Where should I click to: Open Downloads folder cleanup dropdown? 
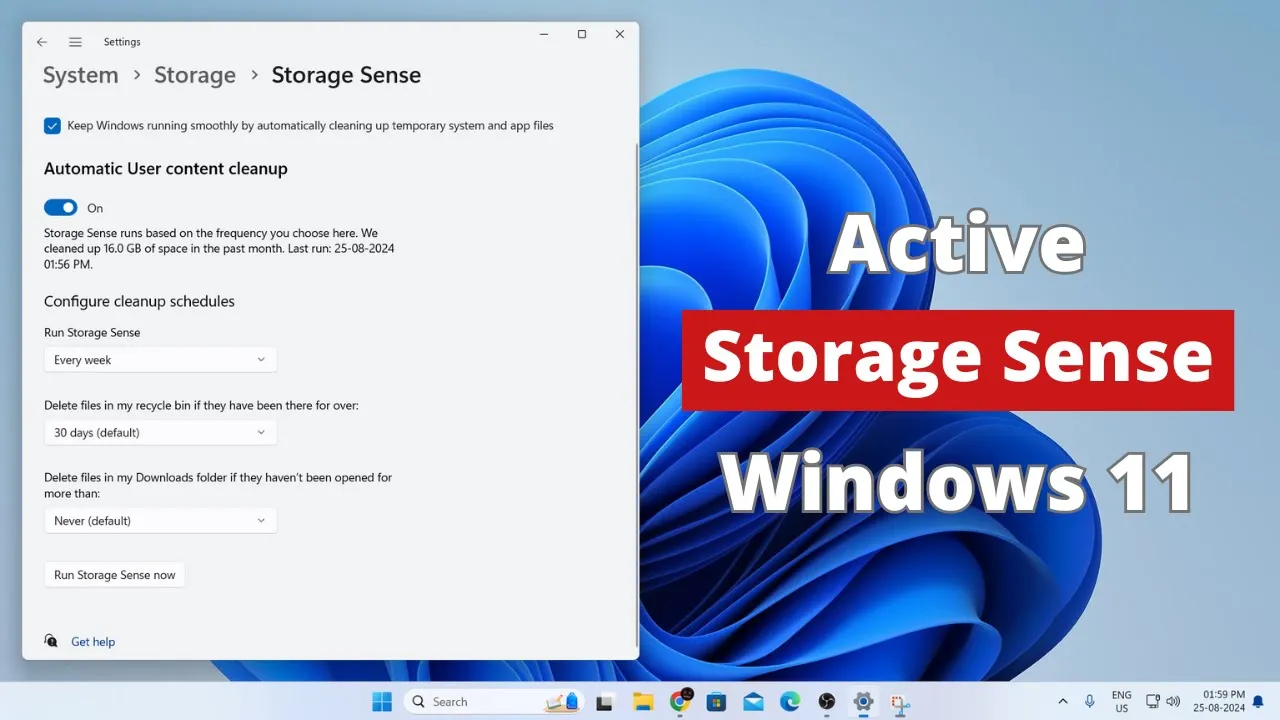tap(160, 521)
